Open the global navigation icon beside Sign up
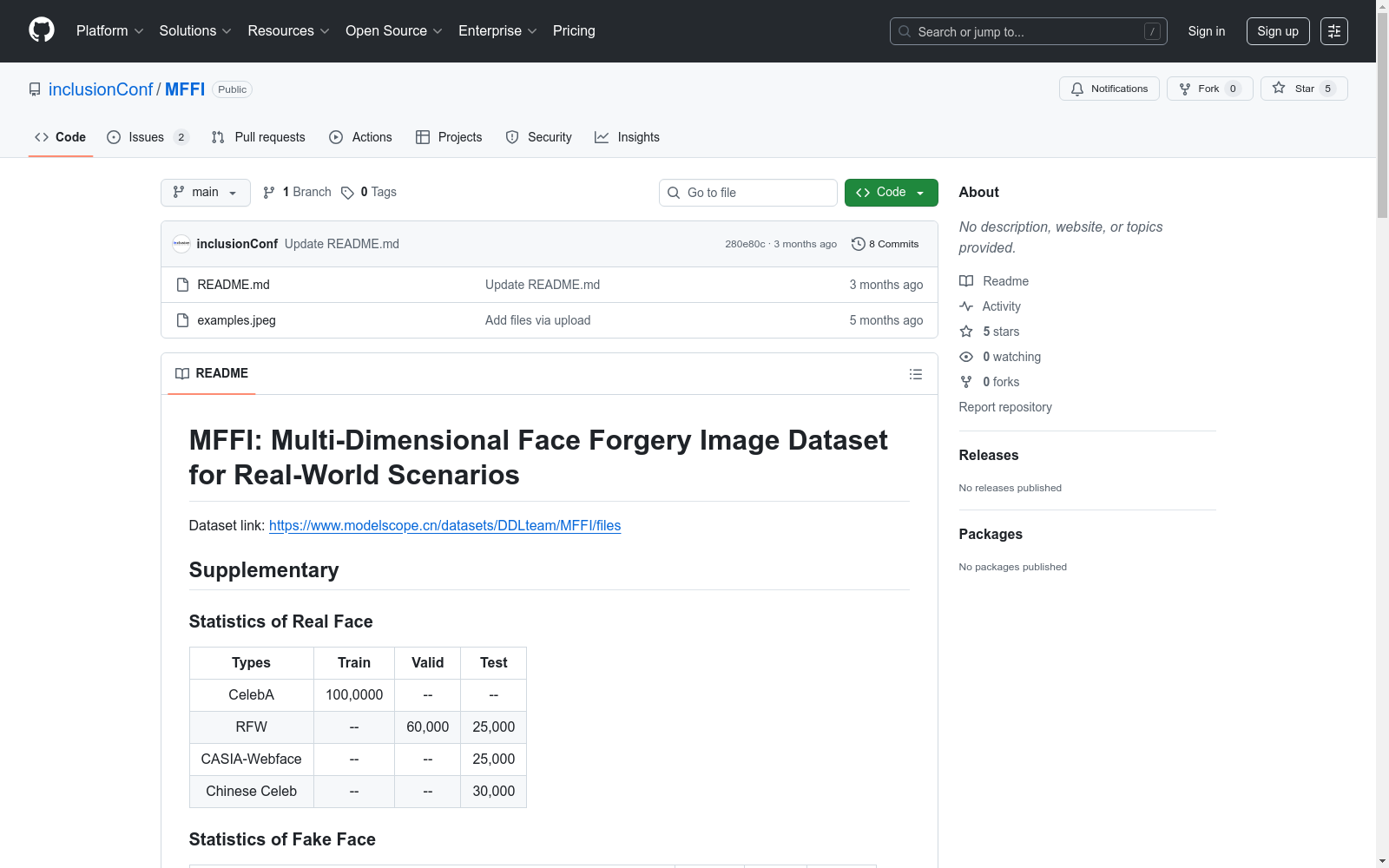The height and width of the screenshot is (868, 1389). click(x=1333, y=31)
